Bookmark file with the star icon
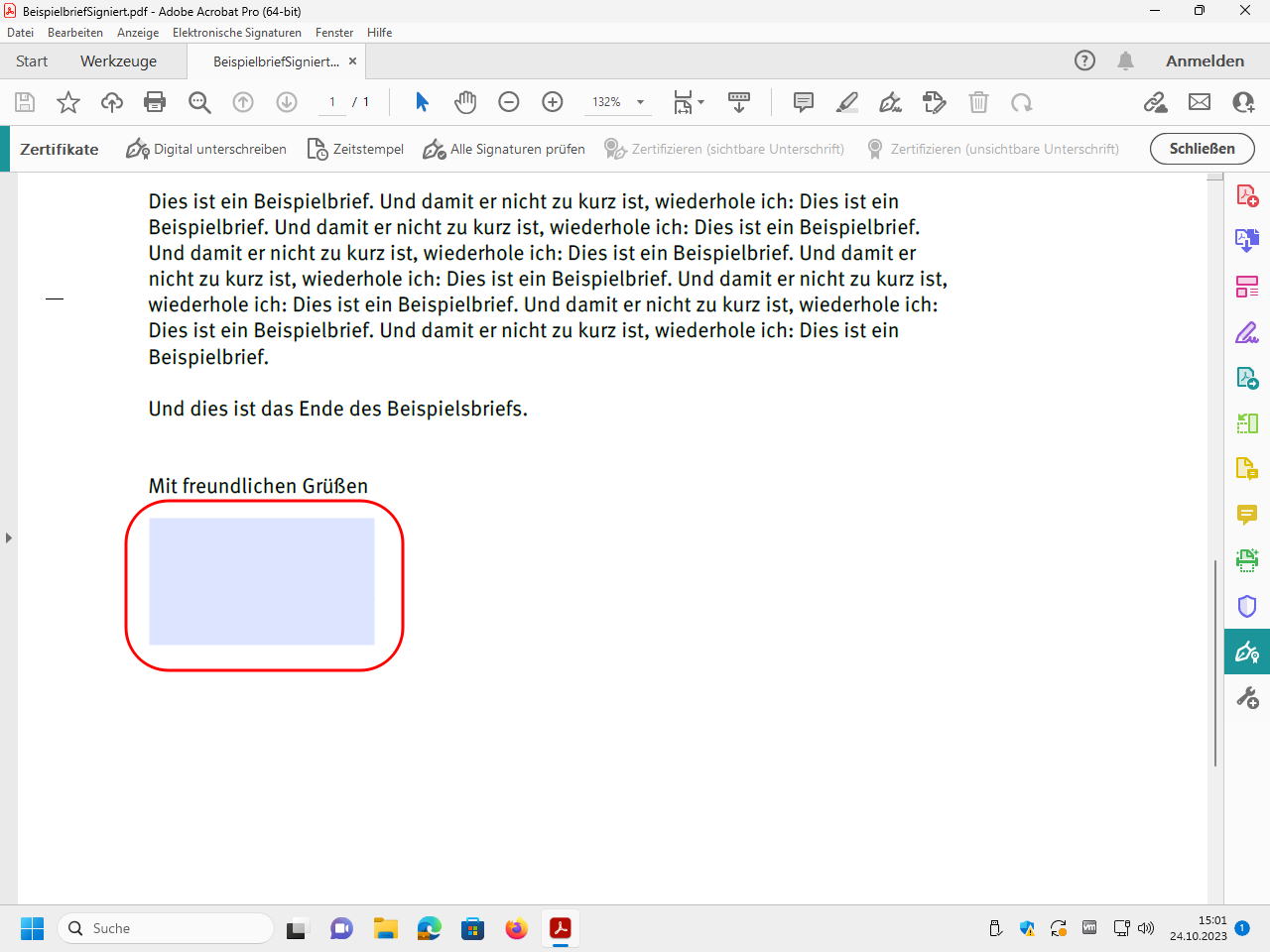Image resolution: width=1270 pixels, height=952 pixels. (x=68, y=102)
